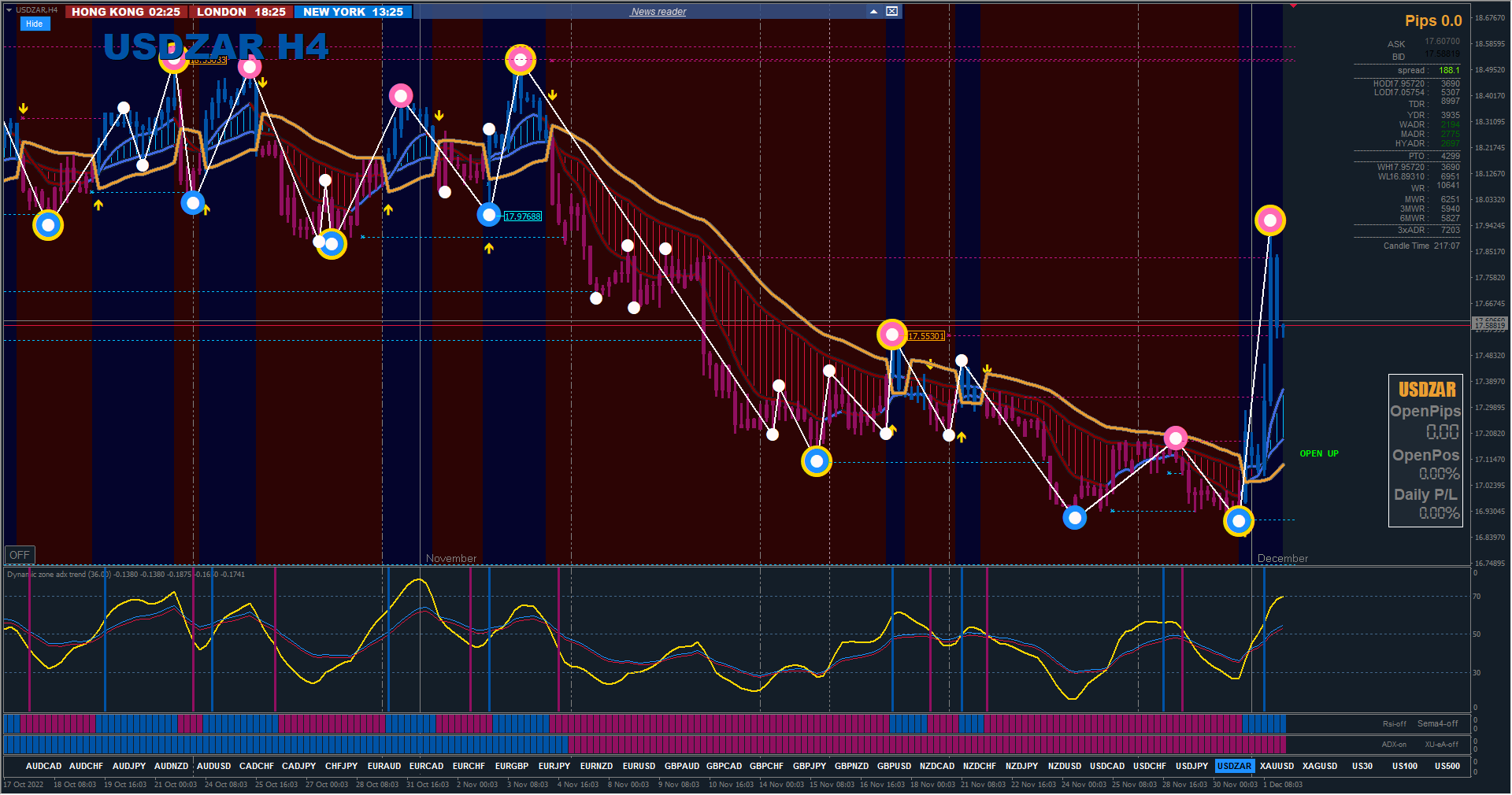The width and height of the screenshot is (1512, 795).
Task: Switch chart to XAGUSD
Action: coord(1319,766)
